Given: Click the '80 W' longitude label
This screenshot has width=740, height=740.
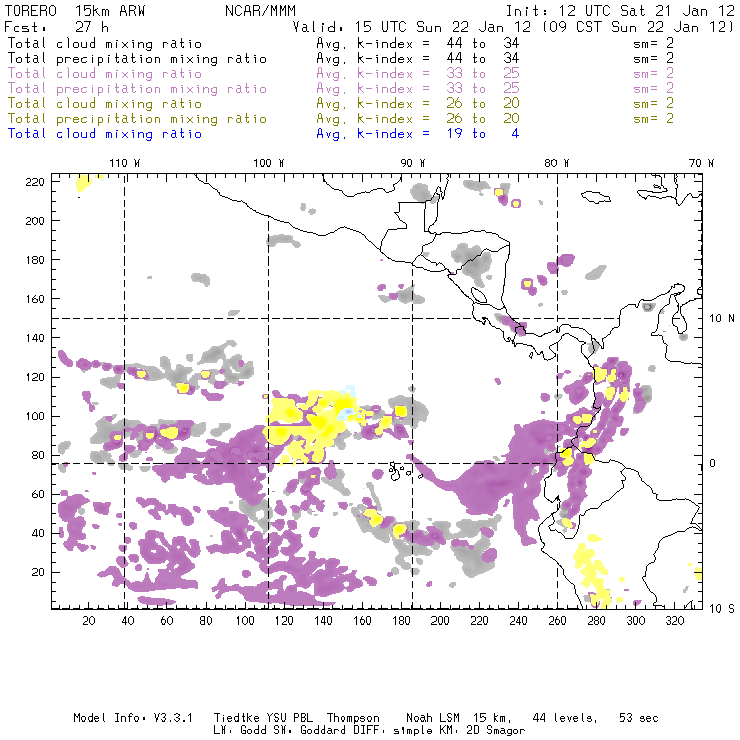Looking at the screenshot, I should 556,163.
